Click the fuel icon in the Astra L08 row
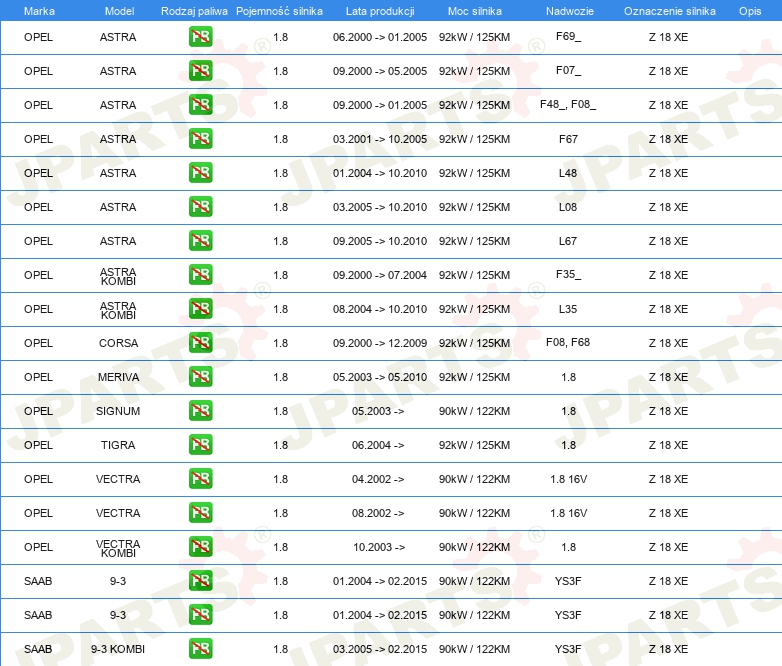Image resolution: width=782 pixels, height=666 pixels. [x=200, y=206]
